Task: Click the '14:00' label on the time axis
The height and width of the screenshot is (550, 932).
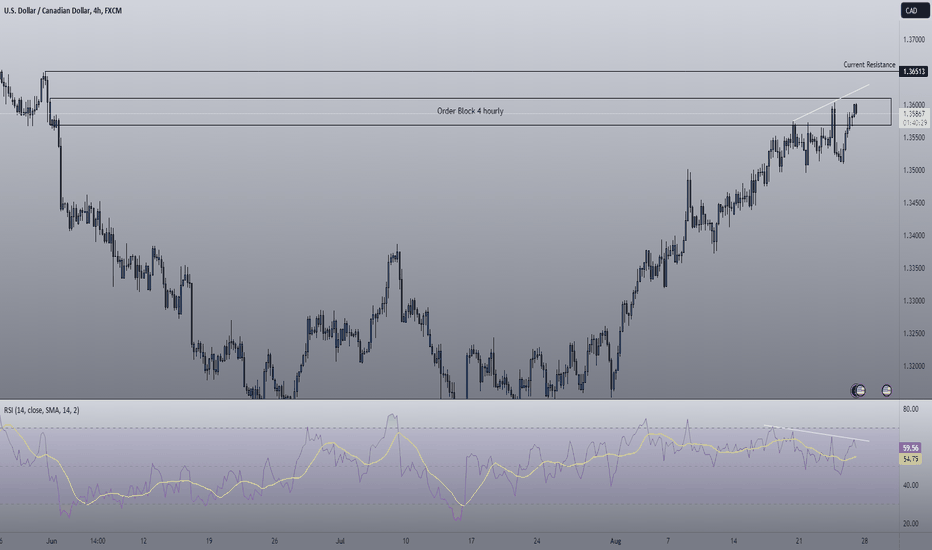Action: (x=97, y=541)
